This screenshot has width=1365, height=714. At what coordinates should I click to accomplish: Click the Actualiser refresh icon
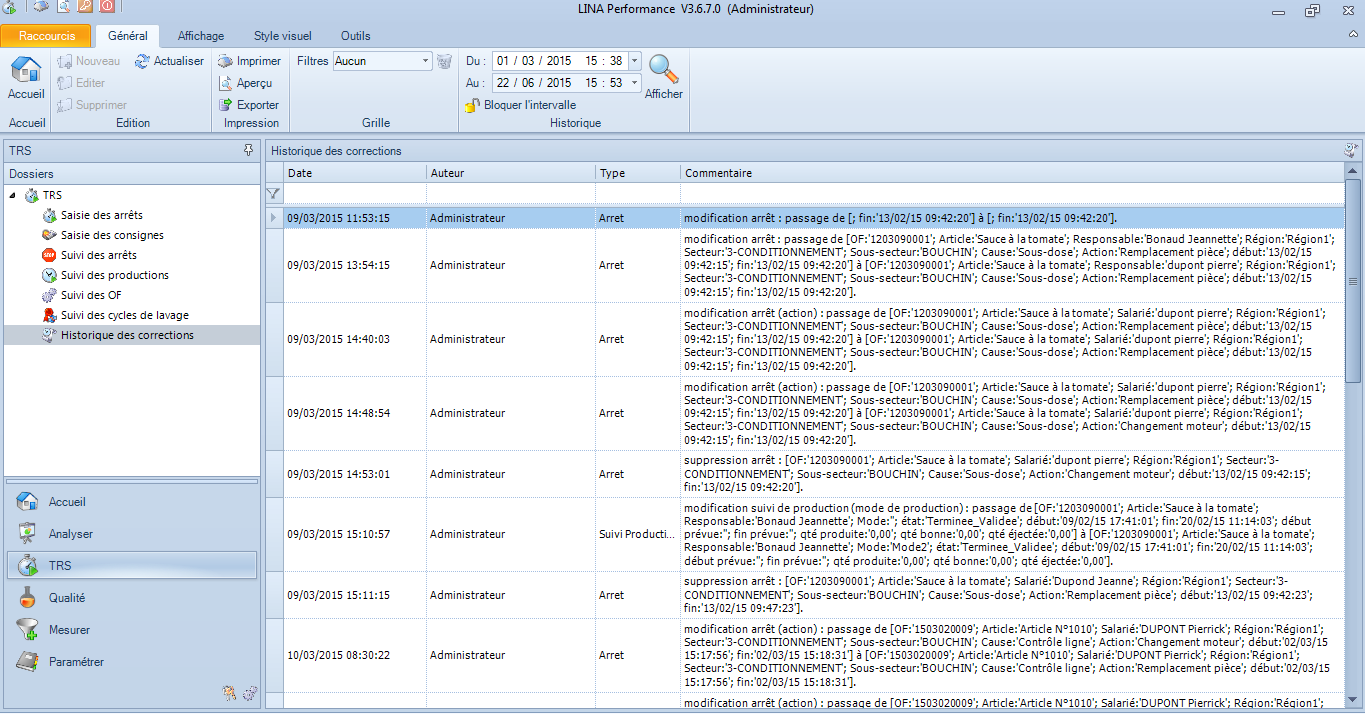pyautogui.click(x=142, y=61)
